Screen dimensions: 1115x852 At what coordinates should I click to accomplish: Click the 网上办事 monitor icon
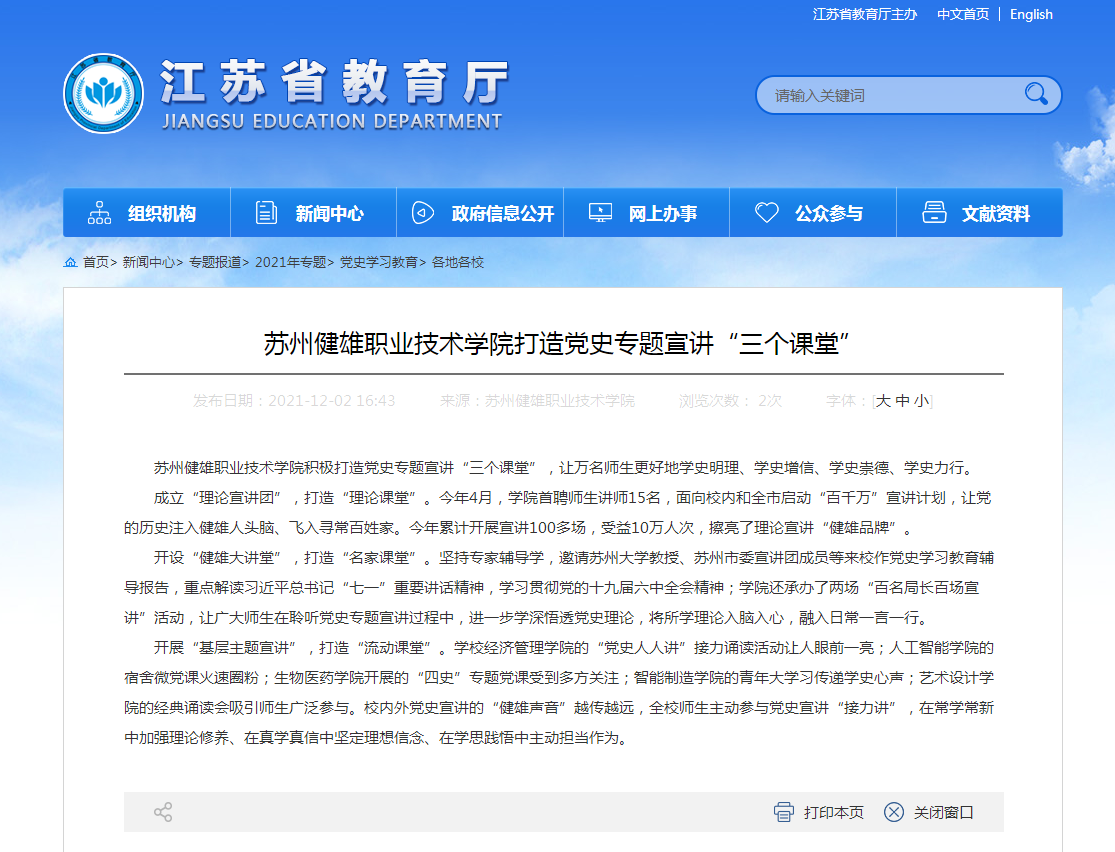(x=600, y=213)
